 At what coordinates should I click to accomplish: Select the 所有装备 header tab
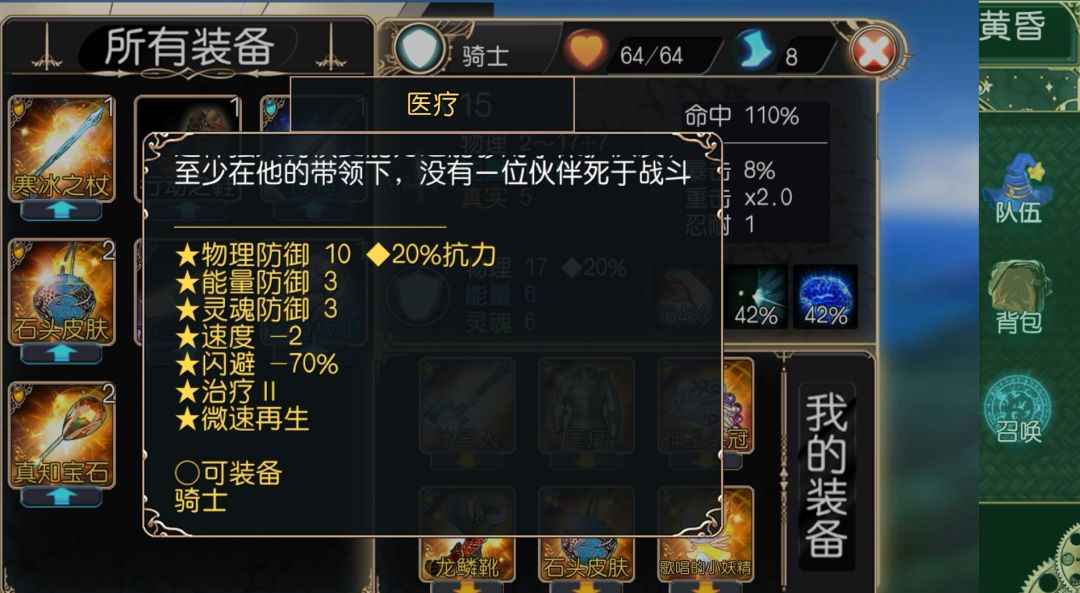tap(189, 47)
